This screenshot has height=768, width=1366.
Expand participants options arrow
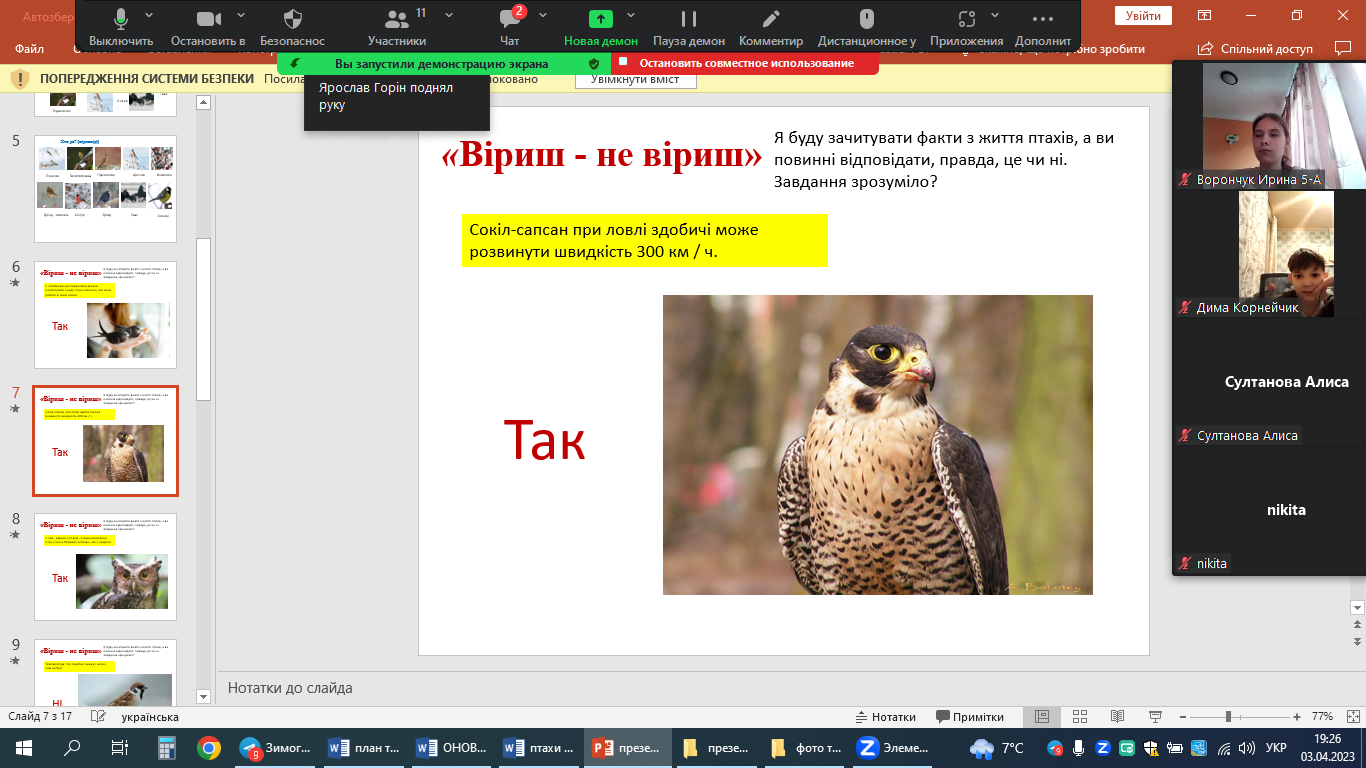(x=449, y=15)
